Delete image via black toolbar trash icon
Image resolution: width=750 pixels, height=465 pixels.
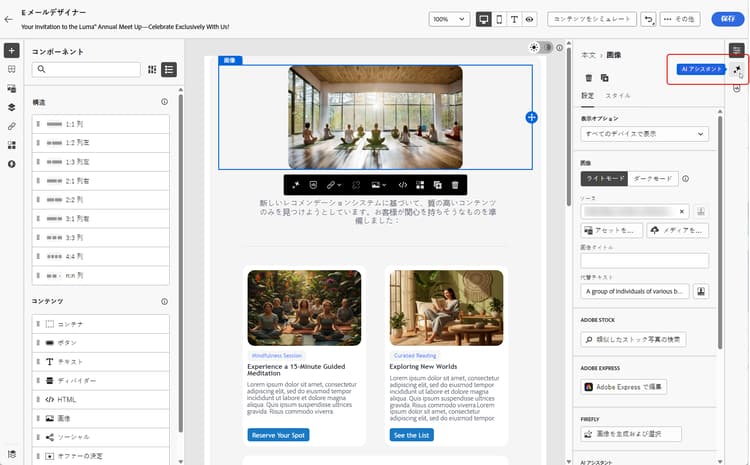tap(455, 185)
